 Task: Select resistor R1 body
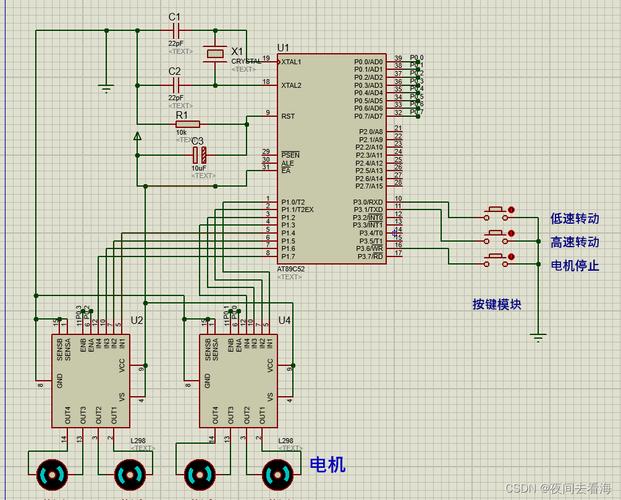[x=188, y=124]
